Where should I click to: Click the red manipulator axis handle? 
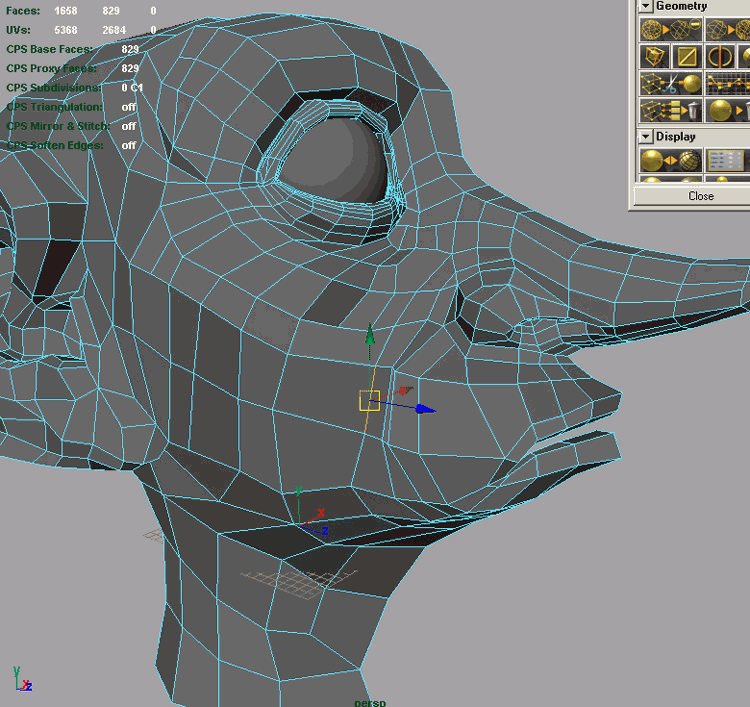[405, 390]
